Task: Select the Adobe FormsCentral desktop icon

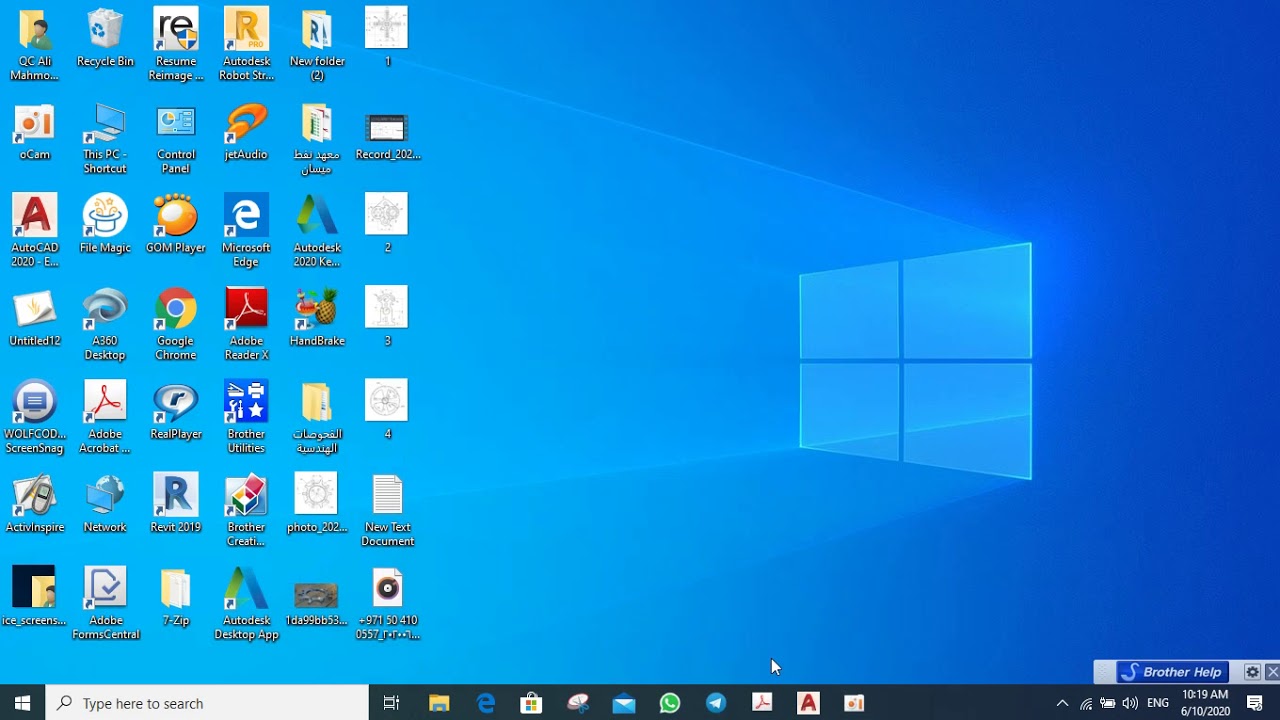Action: (x=105, y=603)
